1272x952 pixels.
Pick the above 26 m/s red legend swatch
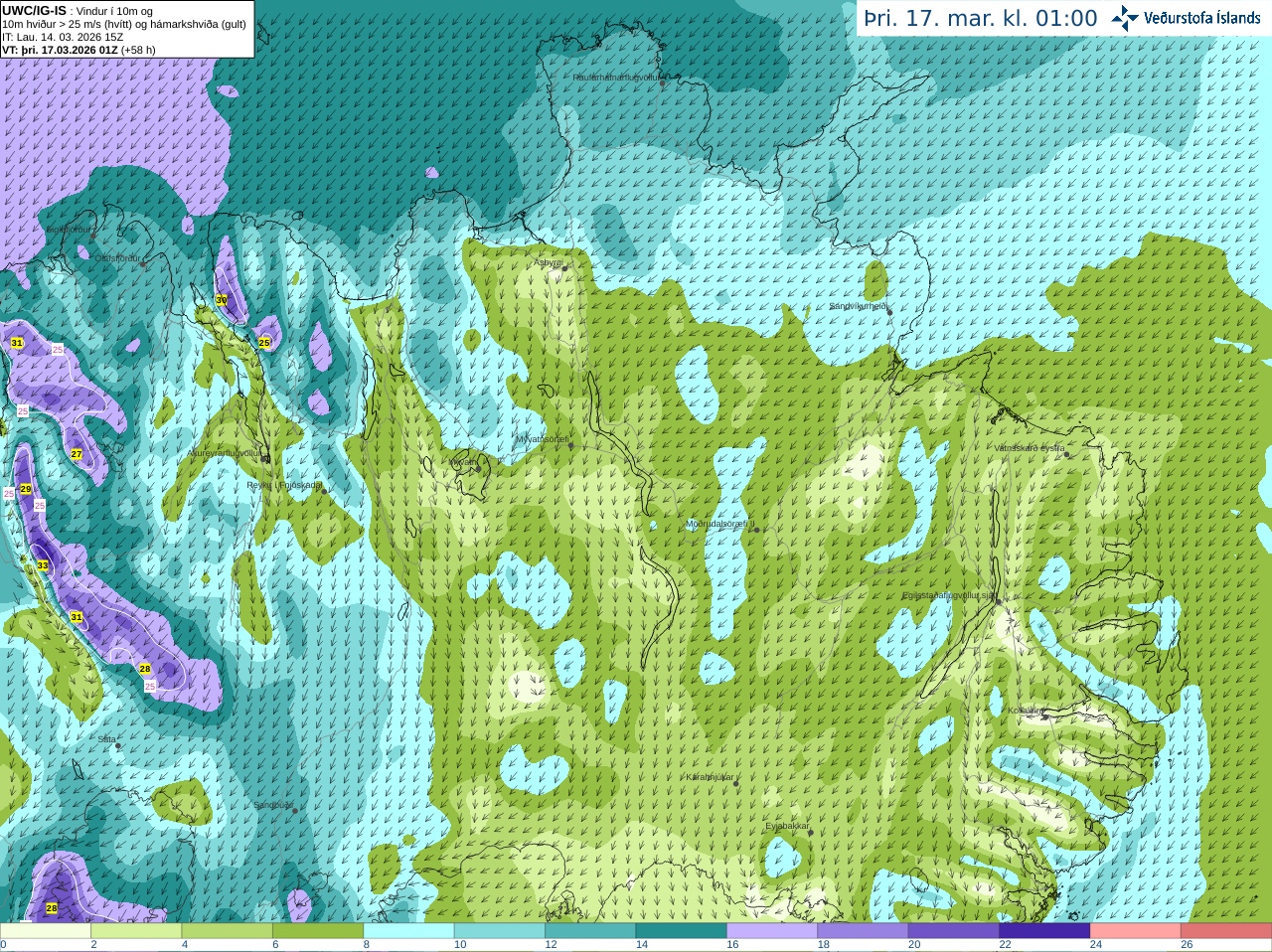click(1226, 931)
